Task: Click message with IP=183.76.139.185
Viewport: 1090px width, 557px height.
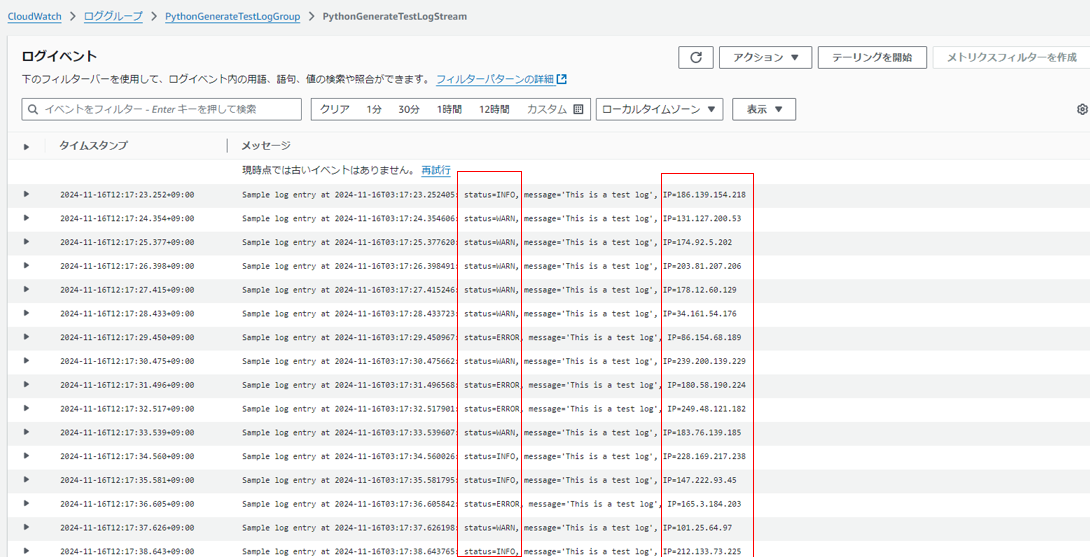Action: coord(491,433)
